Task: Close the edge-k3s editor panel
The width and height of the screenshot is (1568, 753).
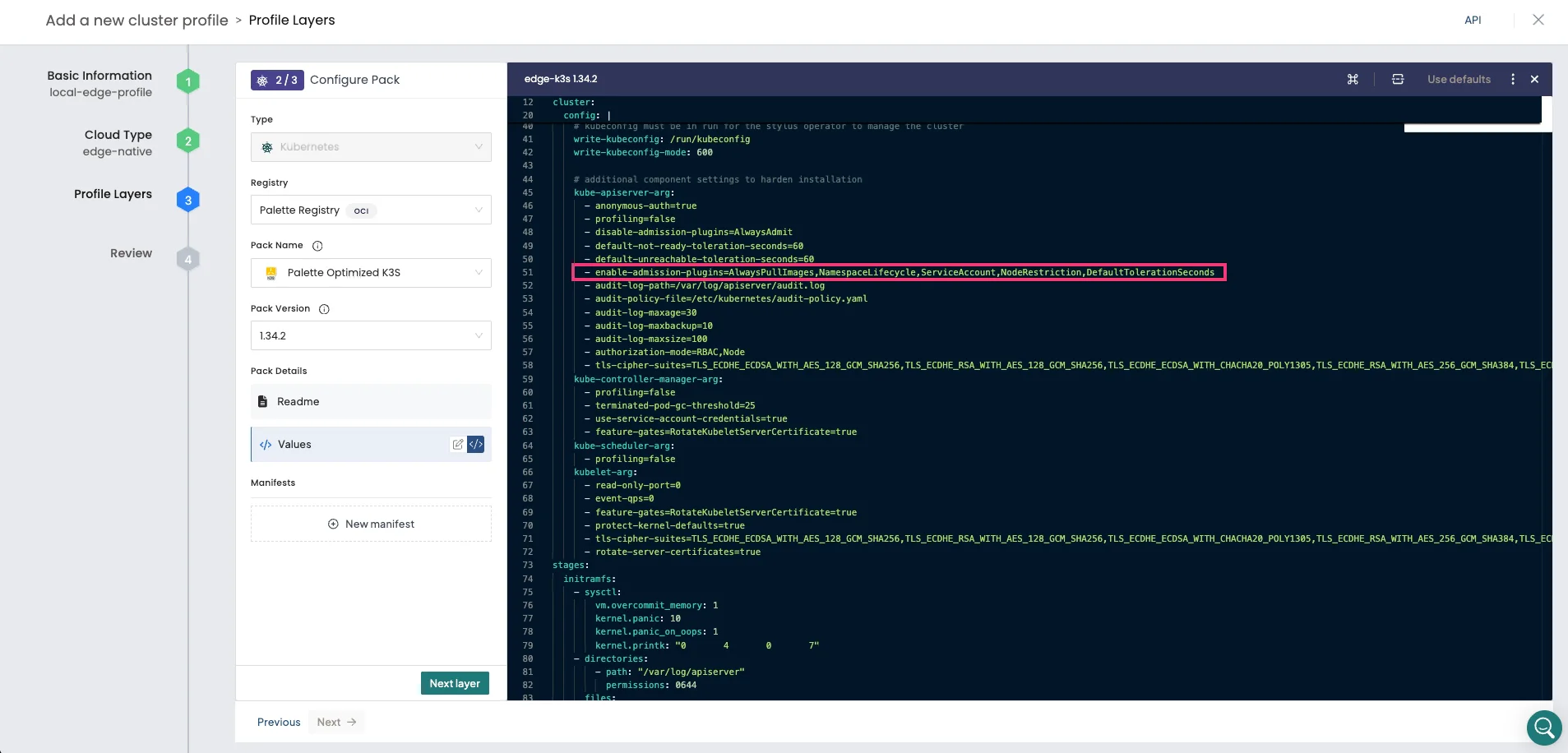Action: click(1534, 79)
